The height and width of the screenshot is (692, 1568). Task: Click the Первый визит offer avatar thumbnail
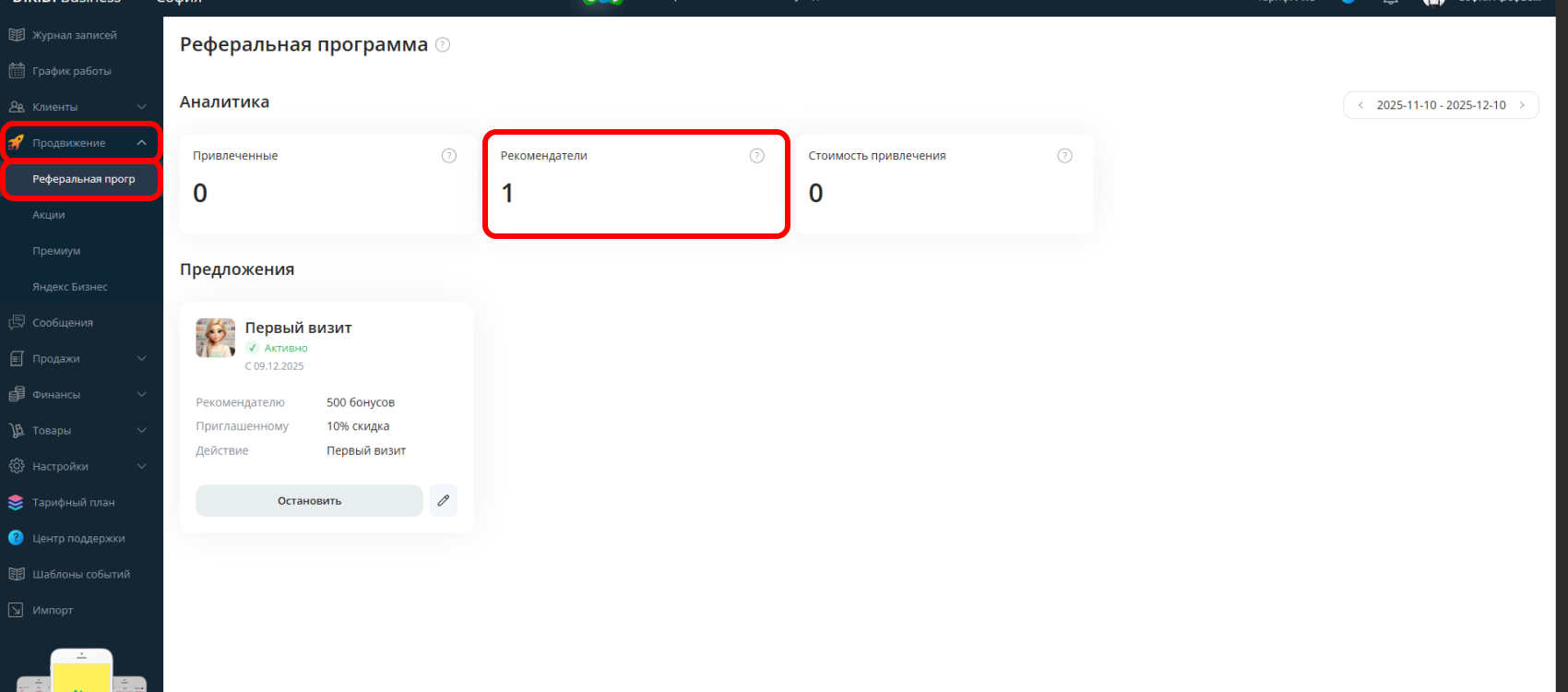pyautogui.click(x=216, y=338)
